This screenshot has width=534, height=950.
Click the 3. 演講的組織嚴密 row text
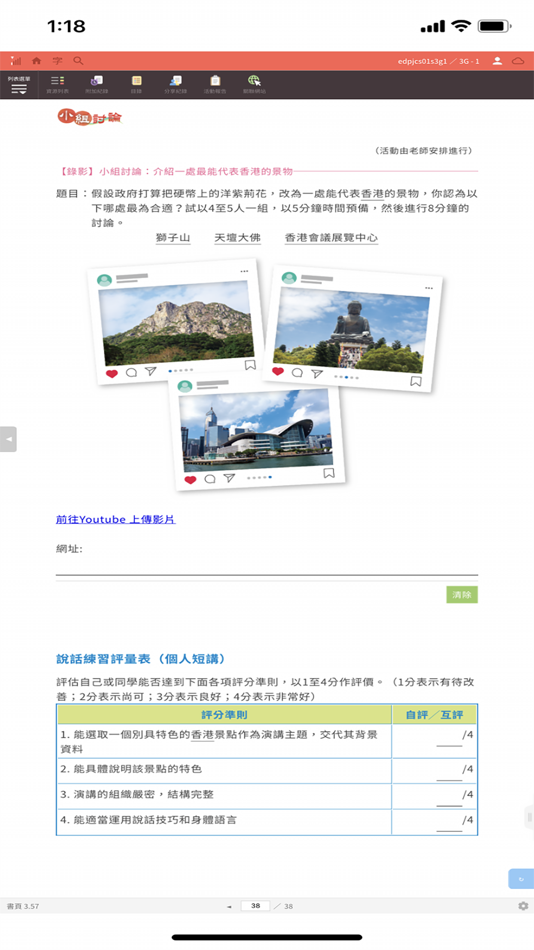137,794
